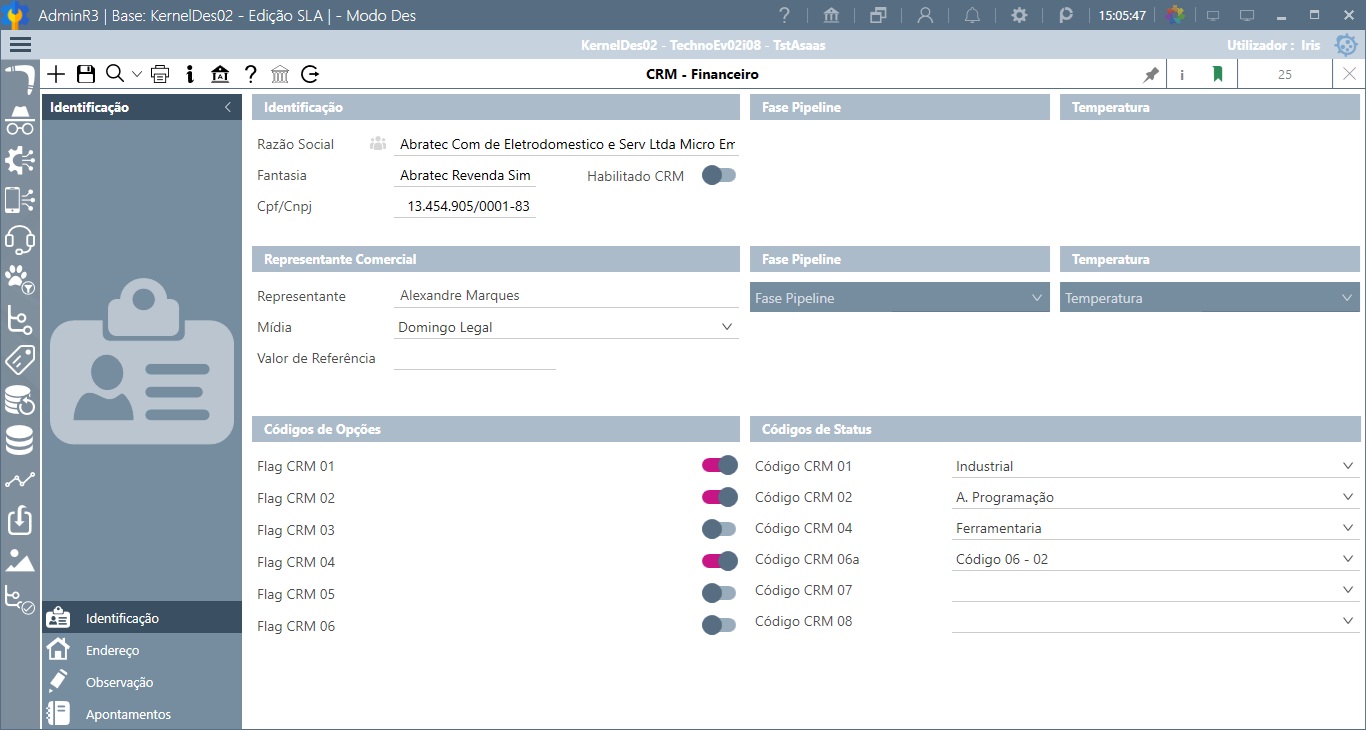Open the Código CRM 04 dropdown
This screenshot has width=1366, height=730.
pos(1156,528)
